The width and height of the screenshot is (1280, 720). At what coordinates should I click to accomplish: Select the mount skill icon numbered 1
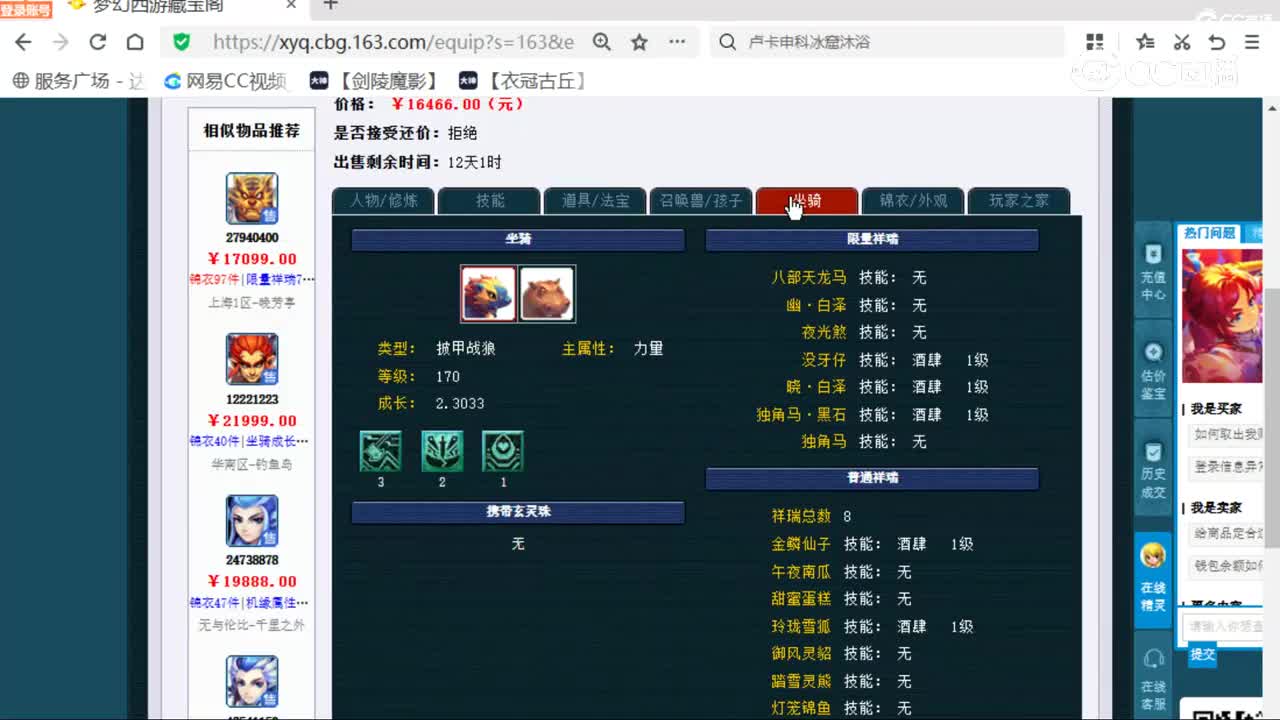tap(502, 451)
